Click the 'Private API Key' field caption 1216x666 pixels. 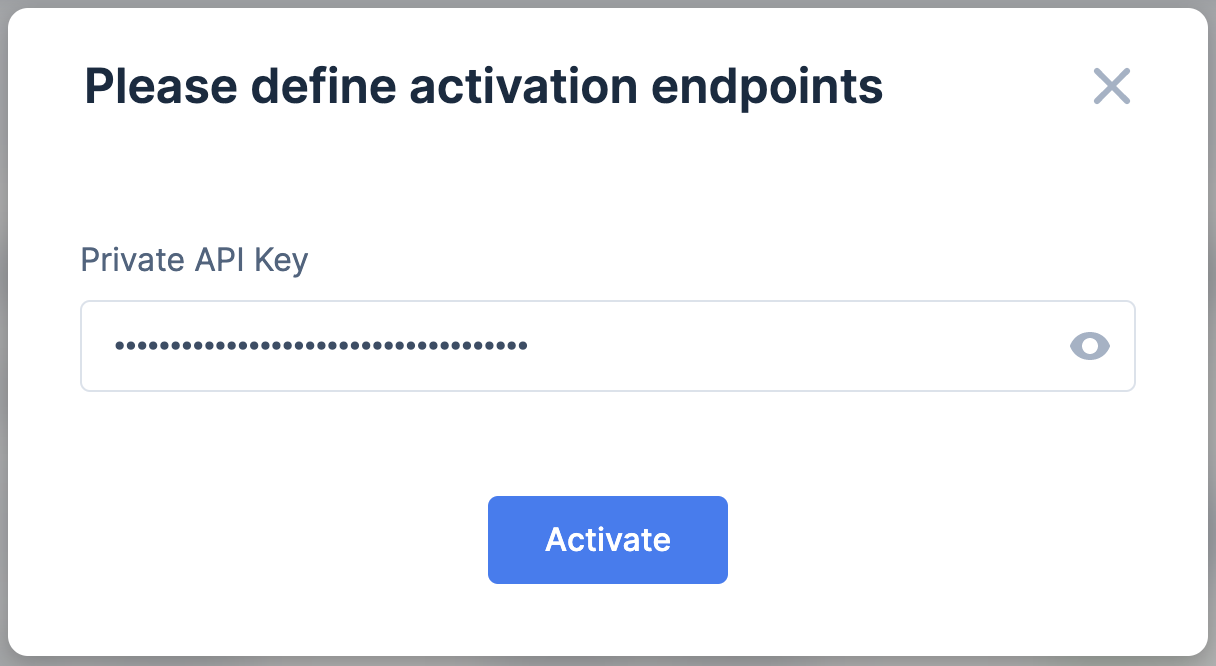click(x=194, y=260)
